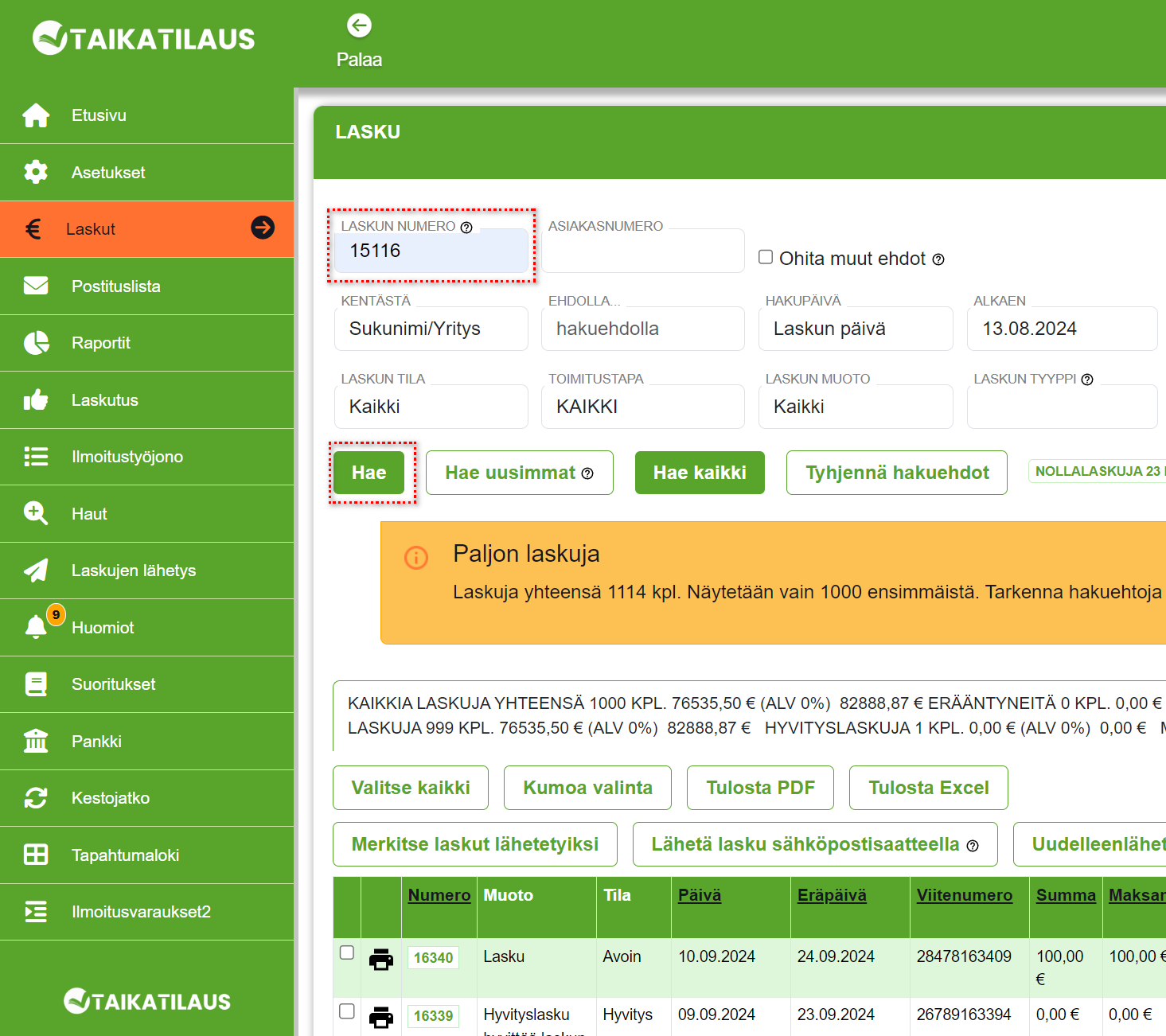1166x1036 pixels.
Task: Click the Ehdolla hakuehdolla input field
Action: click(x=643, y=329)
